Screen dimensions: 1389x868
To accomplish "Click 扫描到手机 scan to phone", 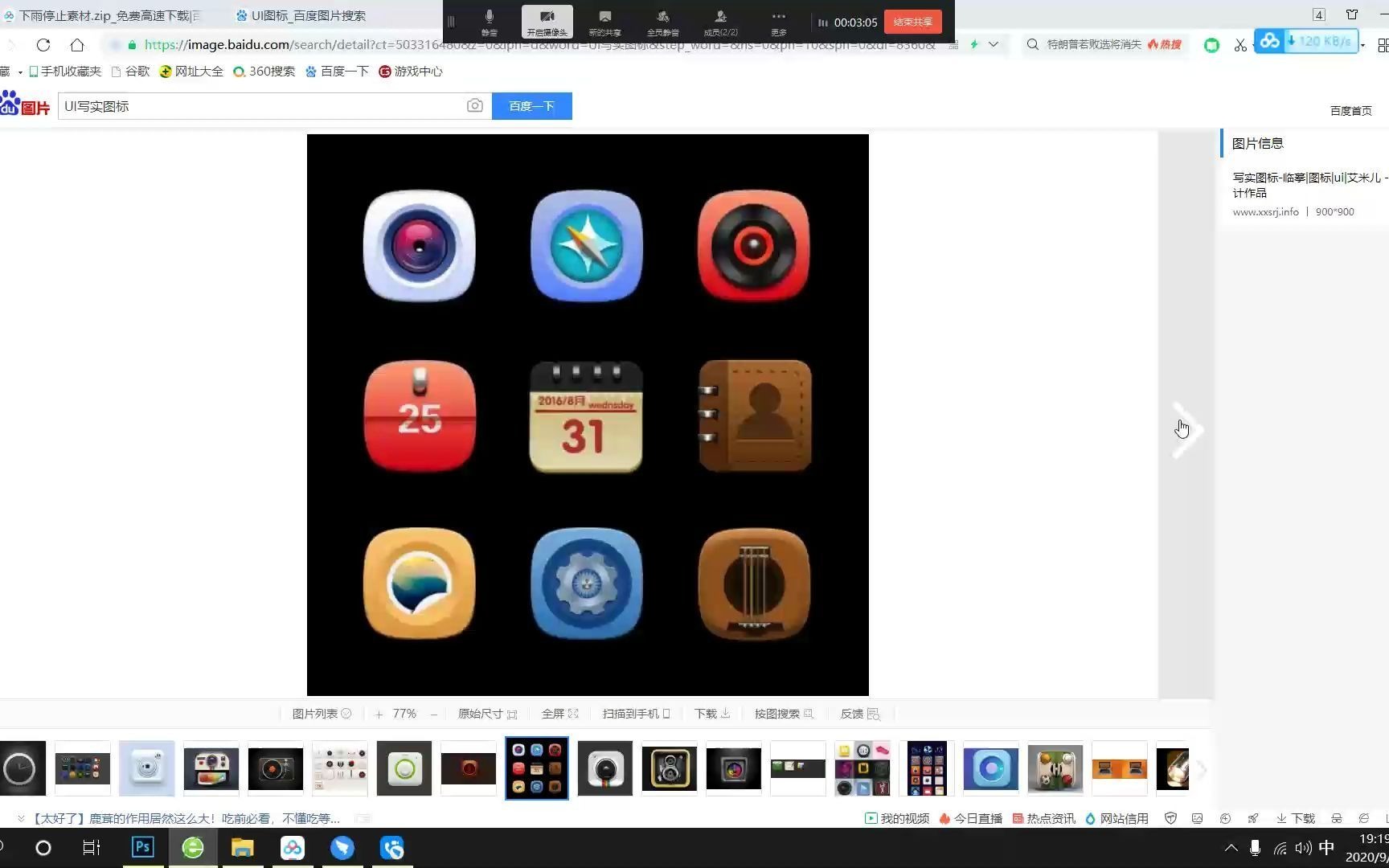I will click(x=637, y=714).
